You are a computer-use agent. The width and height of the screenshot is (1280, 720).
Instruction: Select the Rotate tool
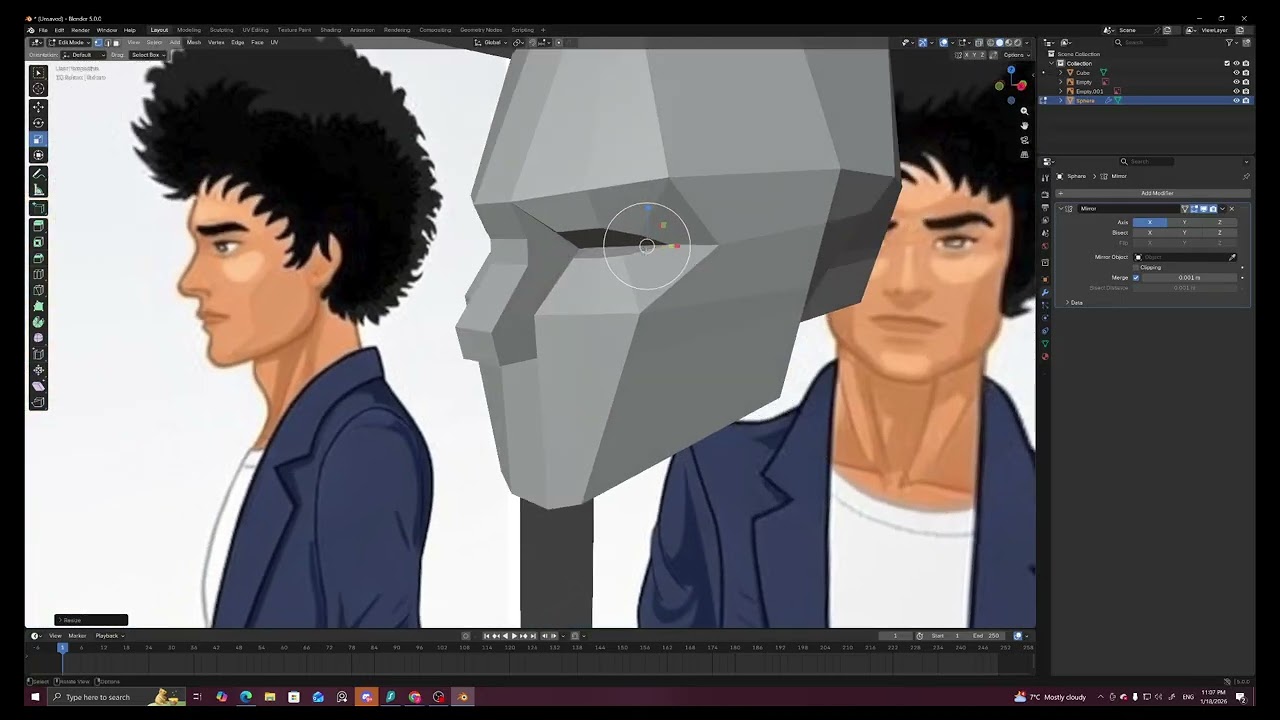click(x=38, y=123)
